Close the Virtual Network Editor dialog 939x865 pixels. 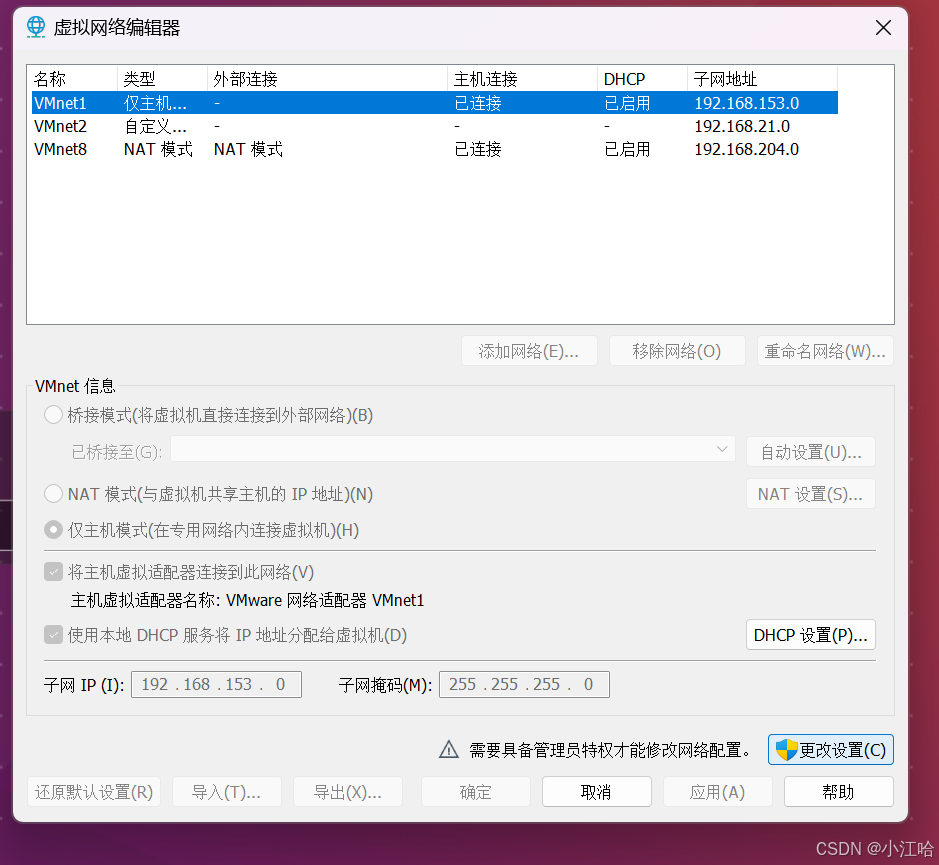click(883, 28)
